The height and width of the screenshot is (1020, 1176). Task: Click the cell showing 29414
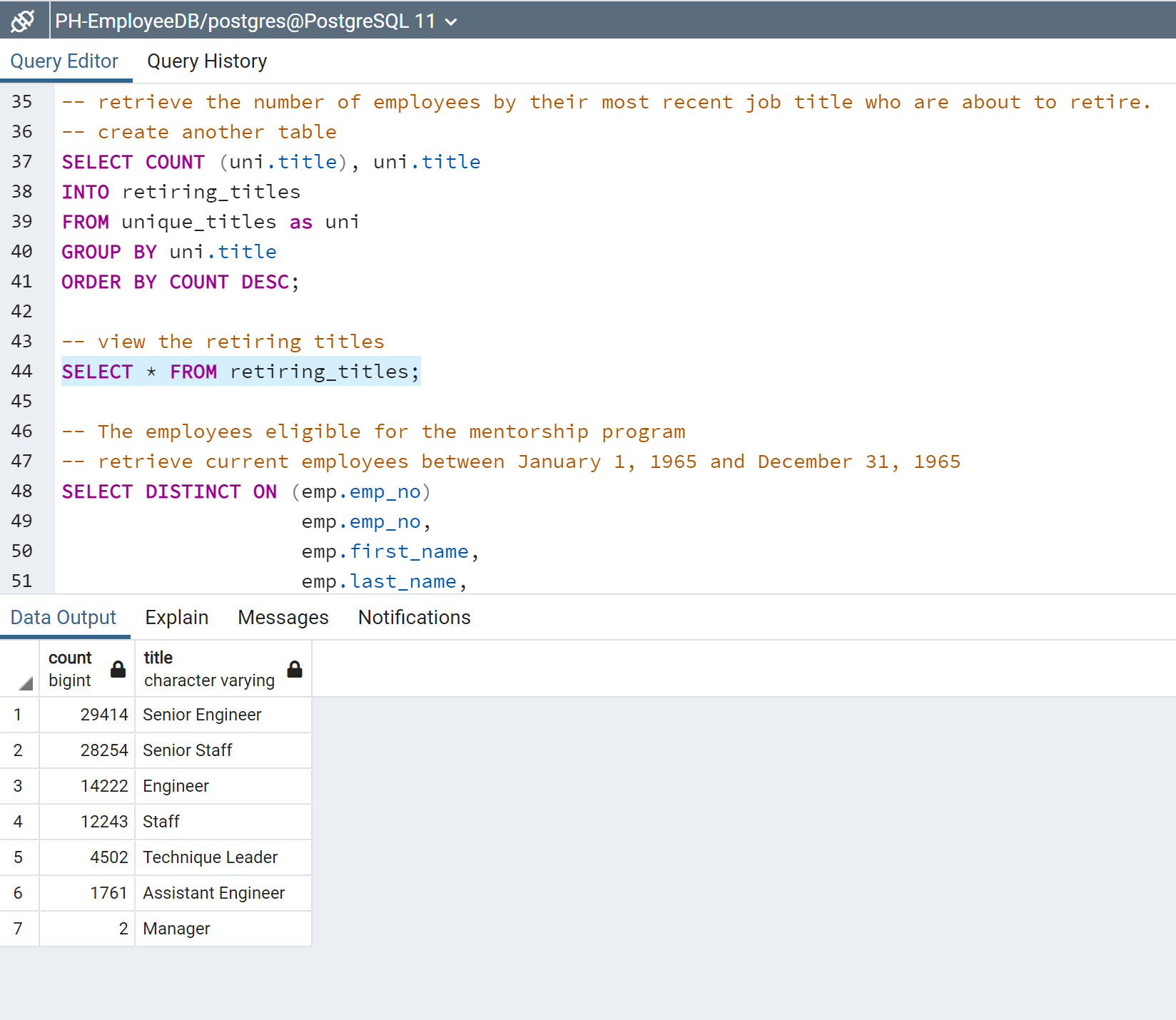coord(103,714)
